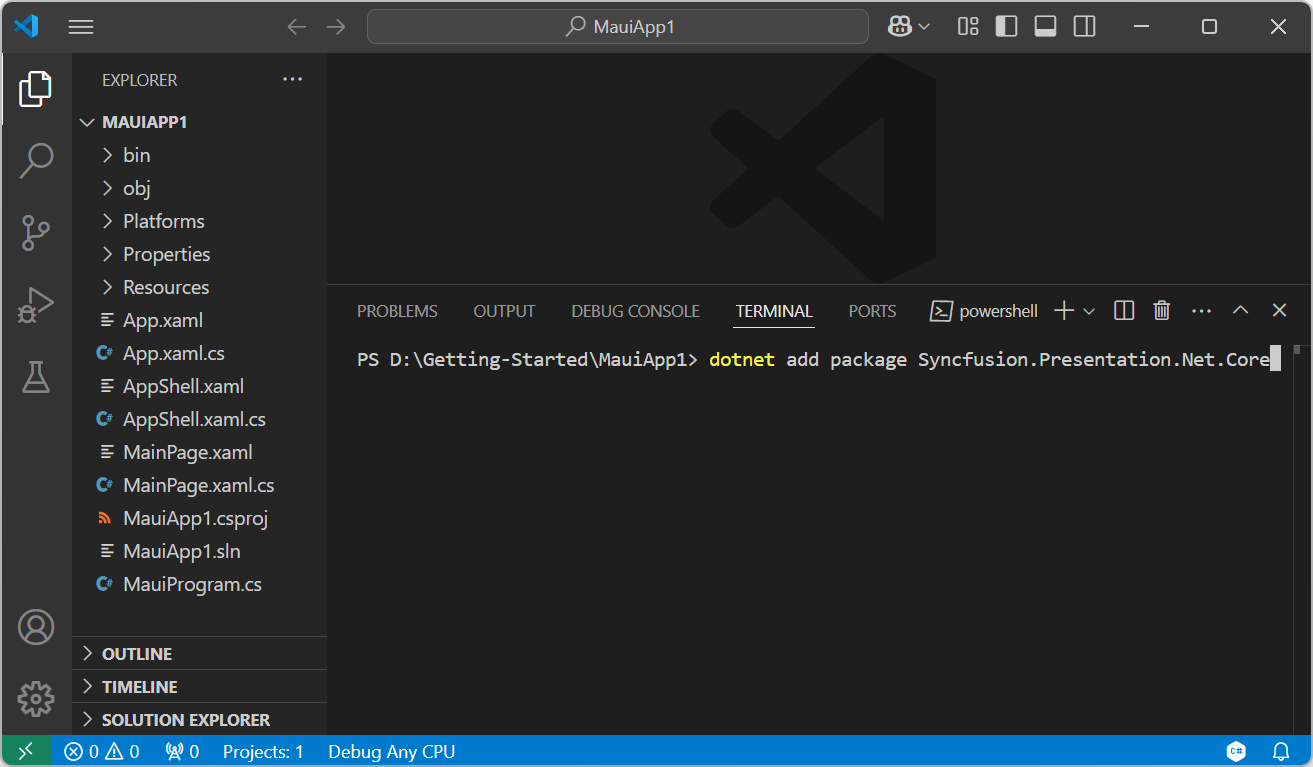This screenshot has width=1313, height=767.
Task: Open notifications bell
Action: (1281, 751)
